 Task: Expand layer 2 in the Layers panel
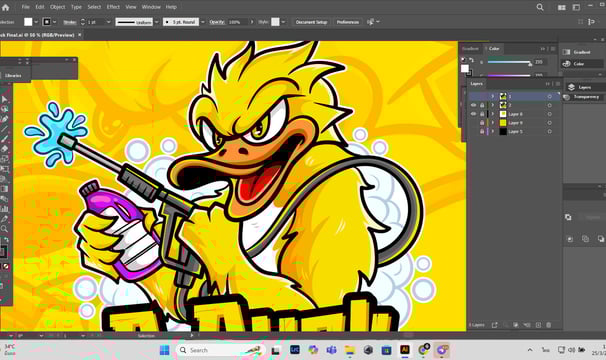(x=493, y=105)
